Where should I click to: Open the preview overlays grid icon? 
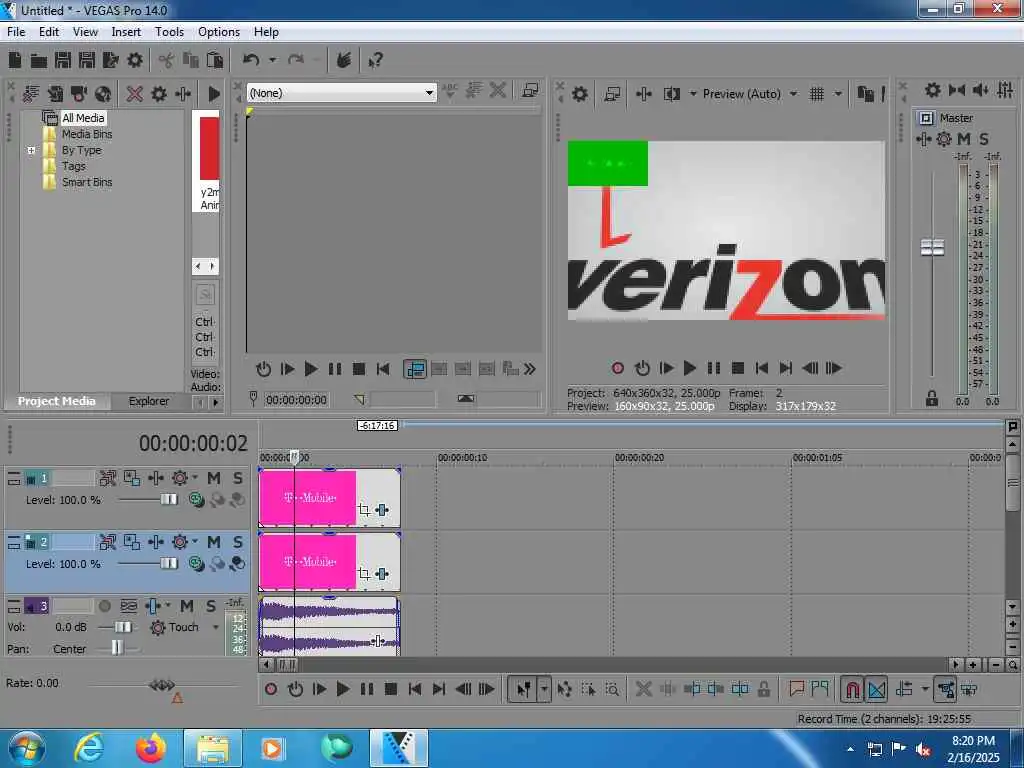pos(816,94)
